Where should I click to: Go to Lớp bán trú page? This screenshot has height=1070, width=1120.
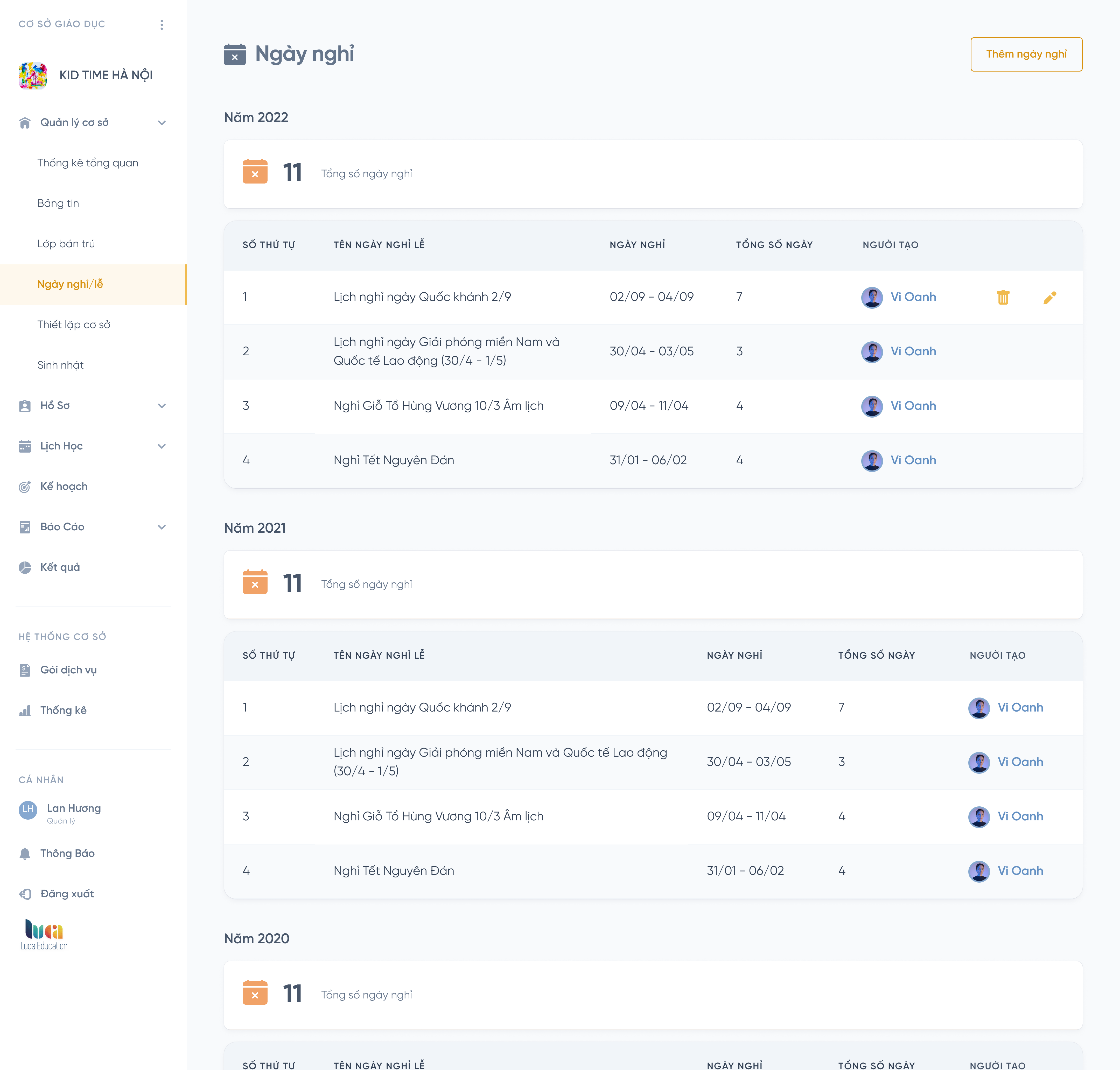66,244
